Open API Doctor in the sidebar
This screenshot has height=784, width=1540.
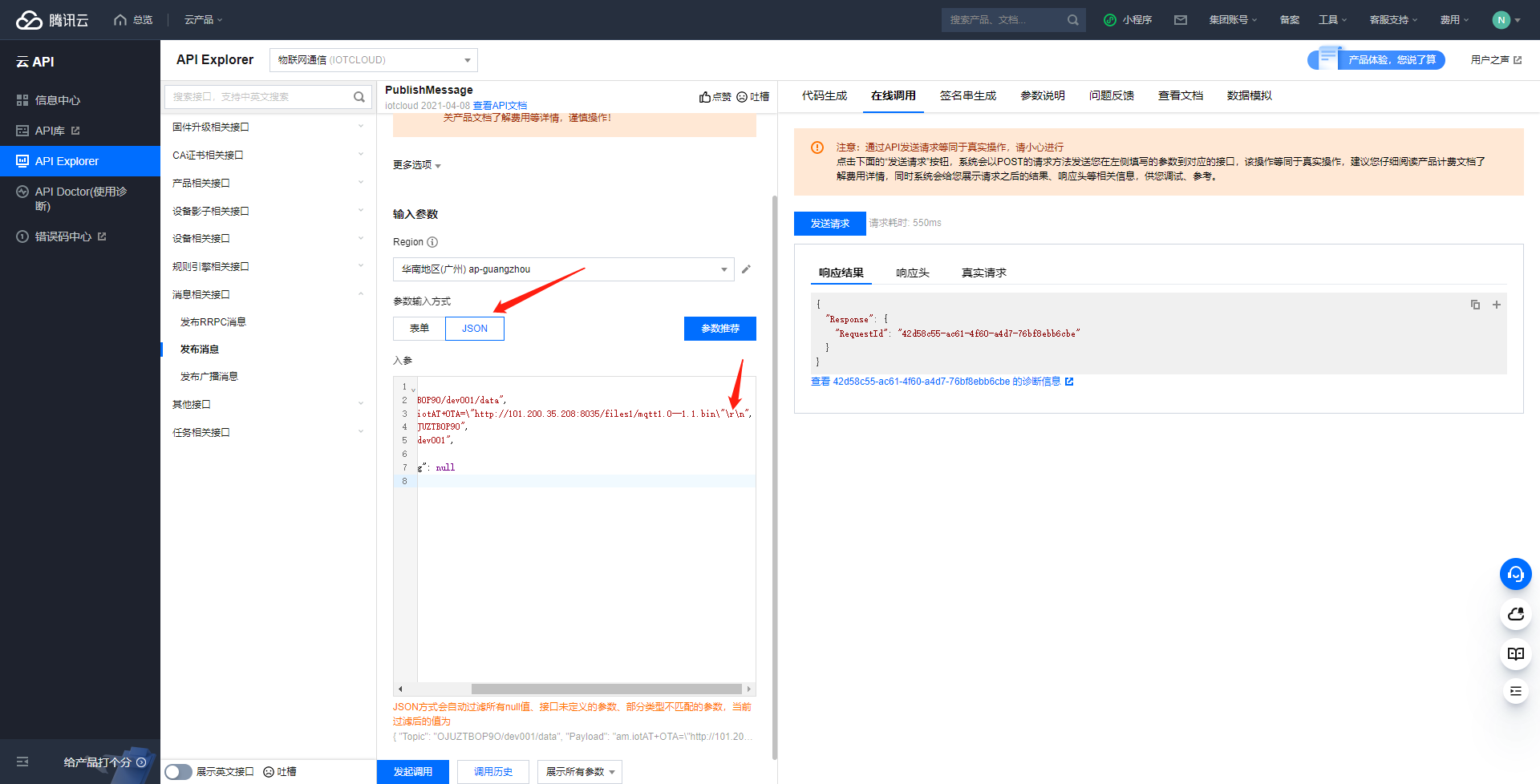pos(80,199)
